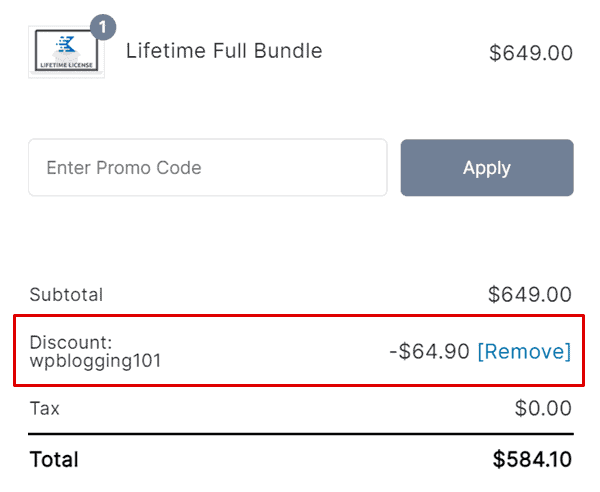The height and width of the screenshot is (492, 600).
Task: Click the Apply button
Action: [x=487, y=168]
